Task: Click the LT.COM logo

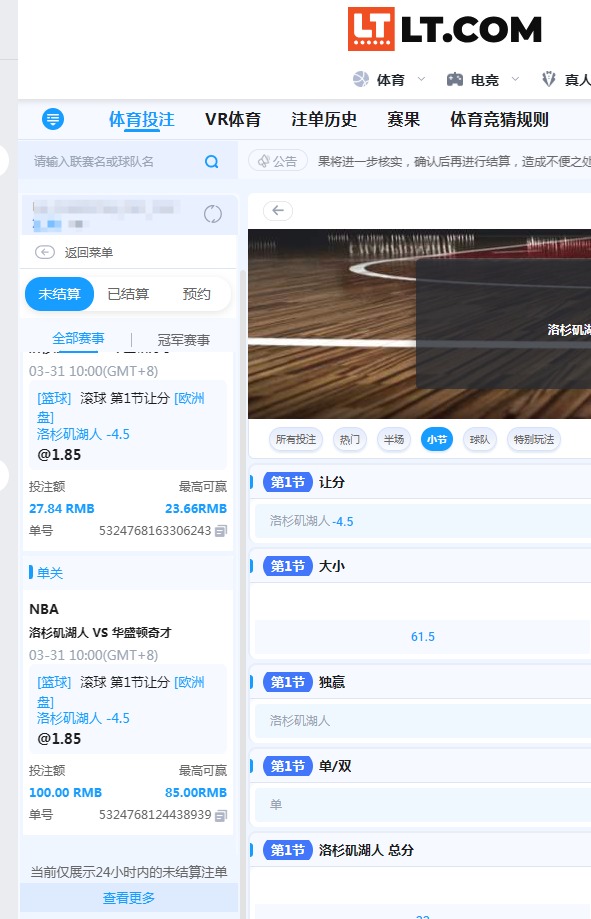Action: coord(444,29)
